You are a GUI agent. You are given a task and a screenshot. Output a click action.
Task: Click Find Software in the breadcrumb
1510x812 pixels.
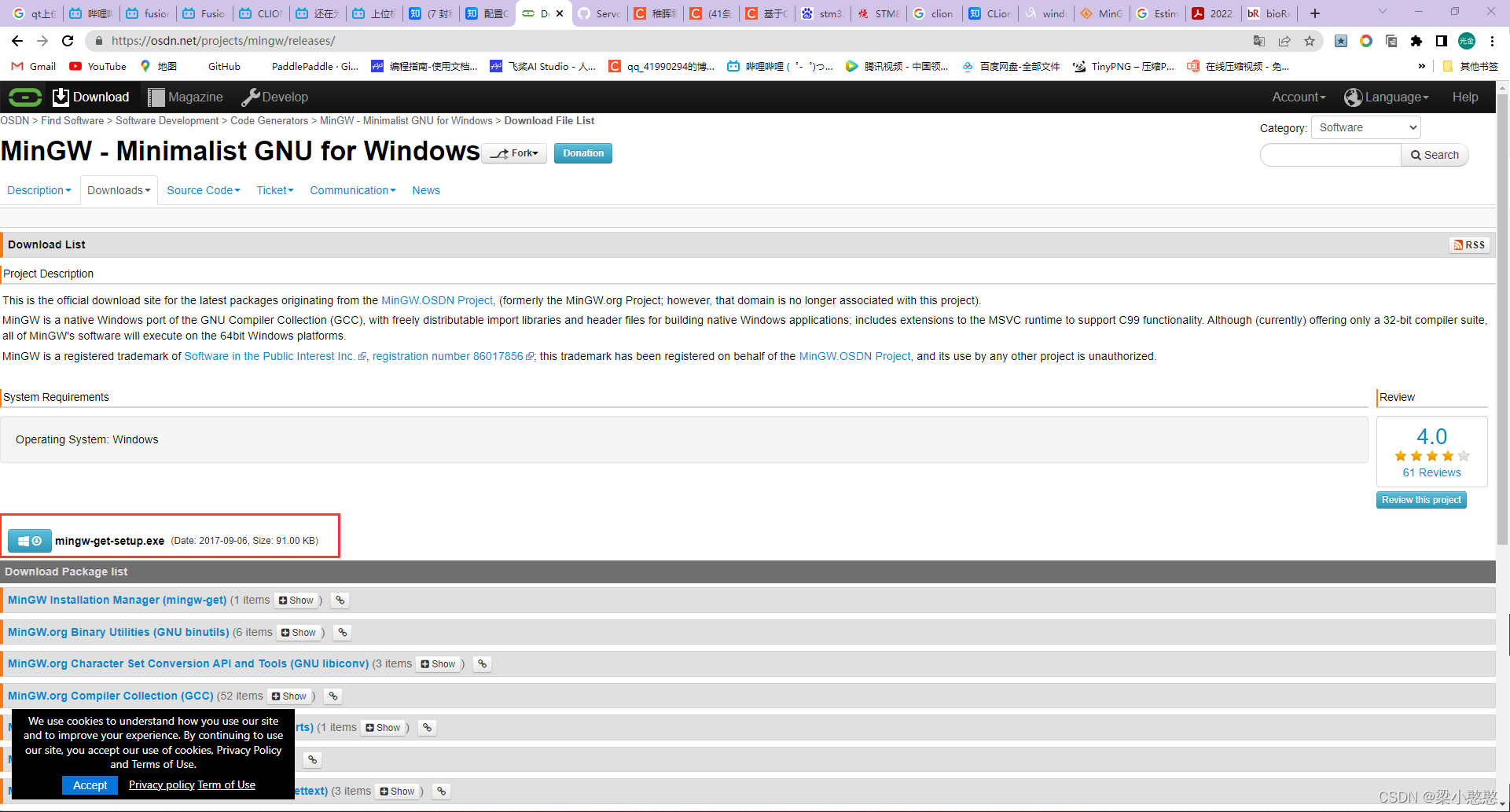(x=72, y=120)
